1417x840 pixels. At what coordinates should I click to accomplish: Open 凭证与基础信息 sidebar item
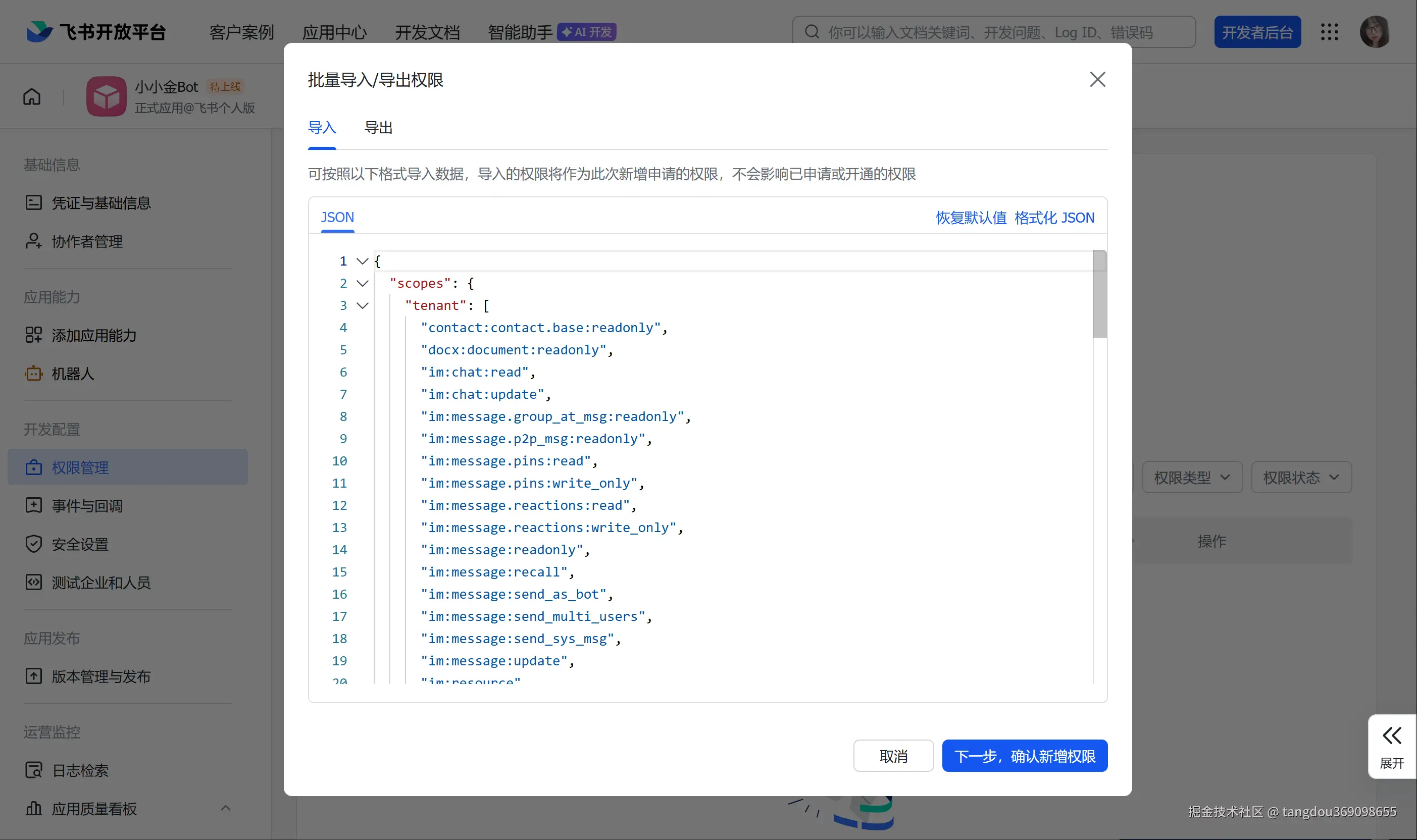[101, 202]
